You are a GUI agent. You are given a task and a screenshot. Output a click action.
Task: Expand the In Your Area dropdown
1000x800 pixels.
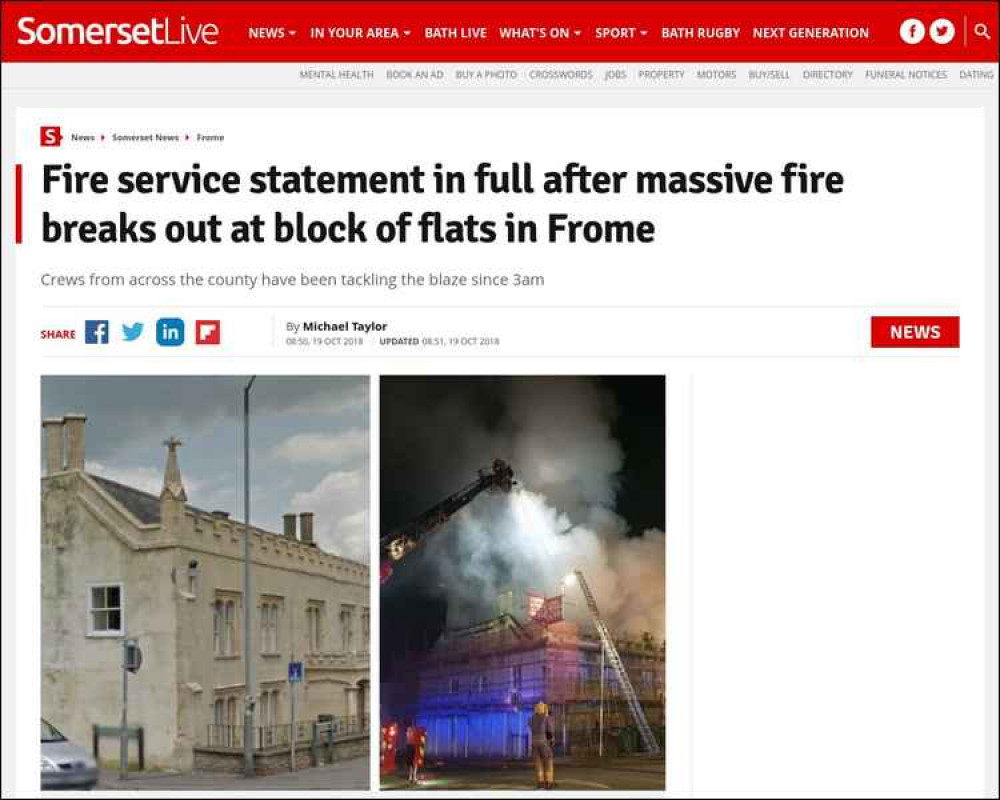click(360, 33)
